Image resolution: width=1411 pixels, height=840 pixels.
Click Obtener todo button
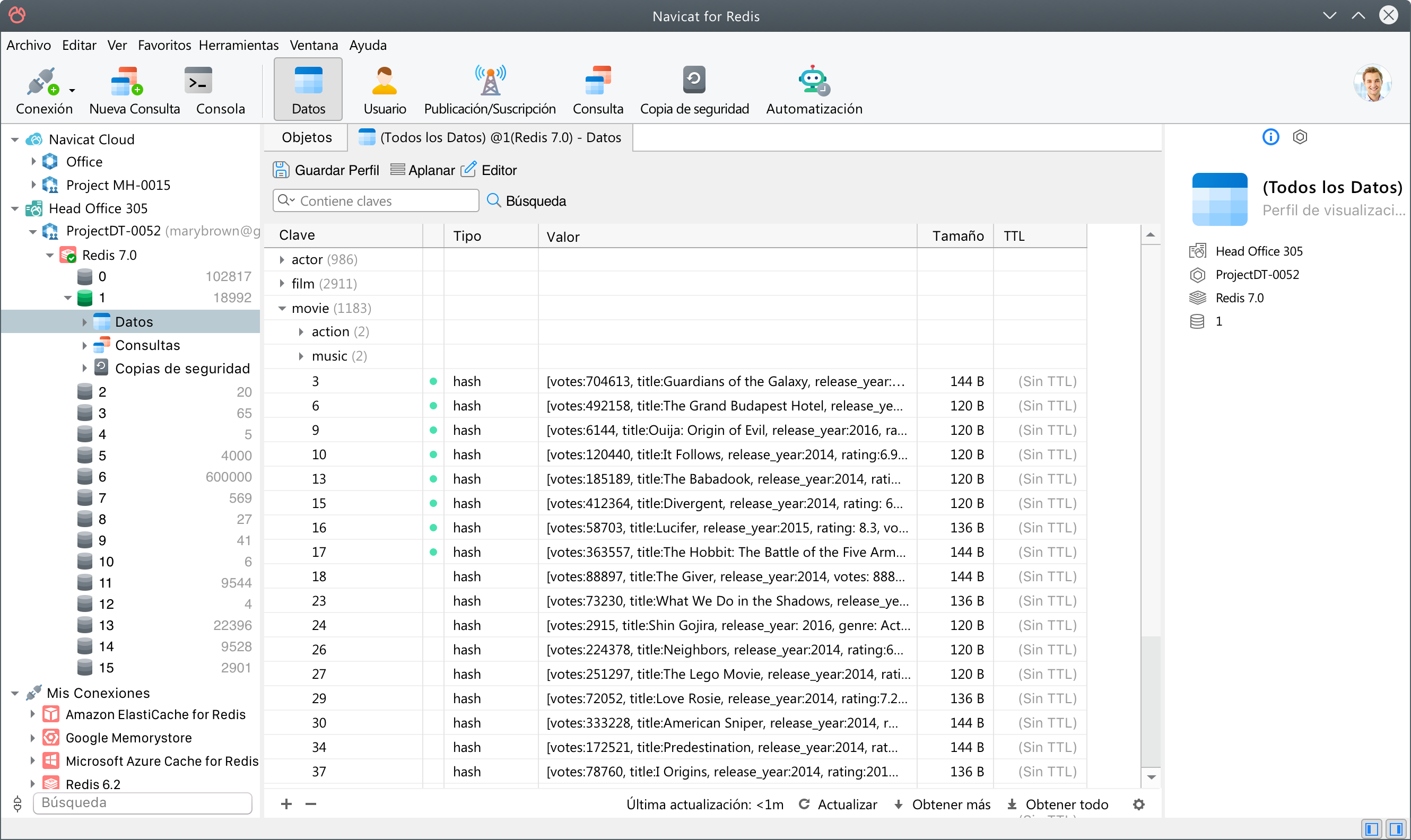coord(1058,804)
